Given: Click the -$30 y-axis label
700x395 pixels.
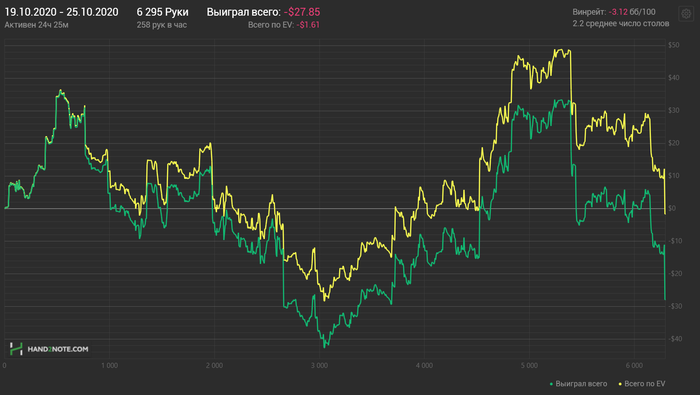Looking at the screenshot, I should coord(675,306).
